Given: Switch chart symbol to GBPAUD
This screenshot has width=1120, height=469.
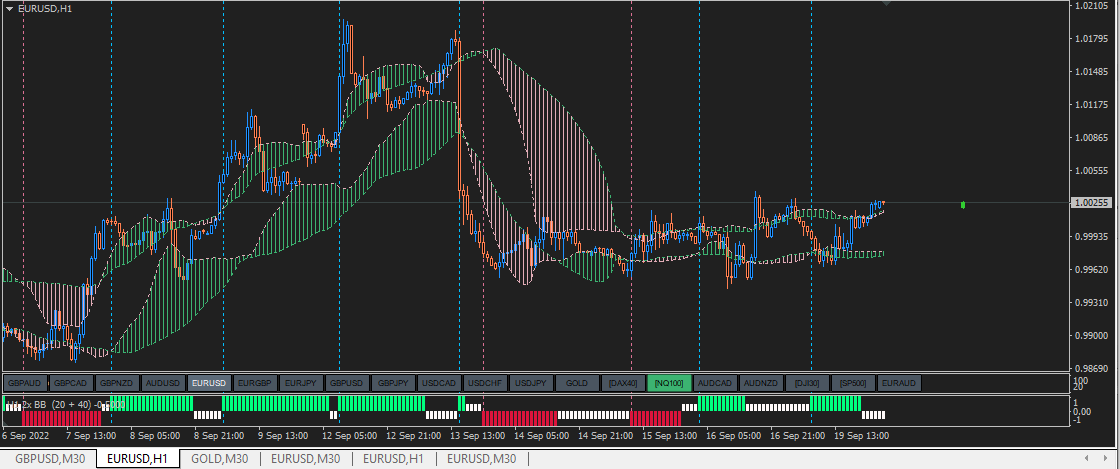Looking at the screenshot, I should coord(26,383).
